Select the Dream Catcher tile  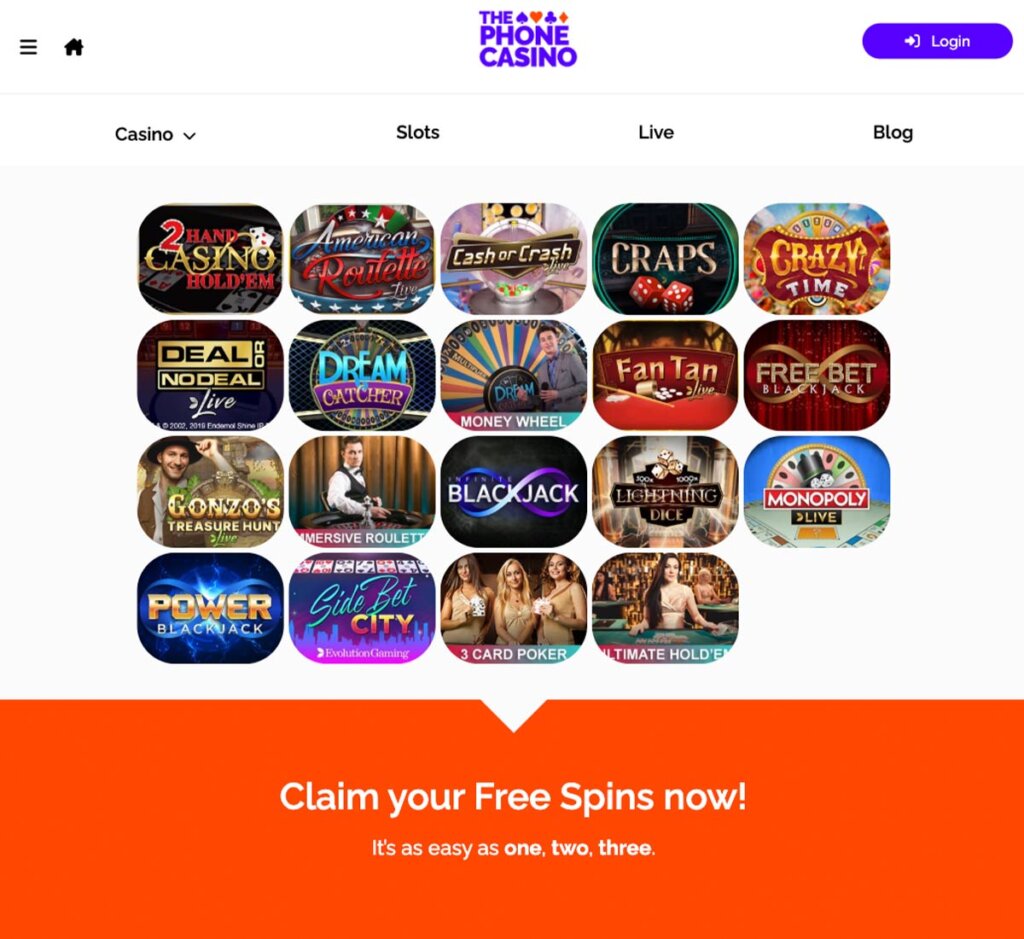pos(362,375)
